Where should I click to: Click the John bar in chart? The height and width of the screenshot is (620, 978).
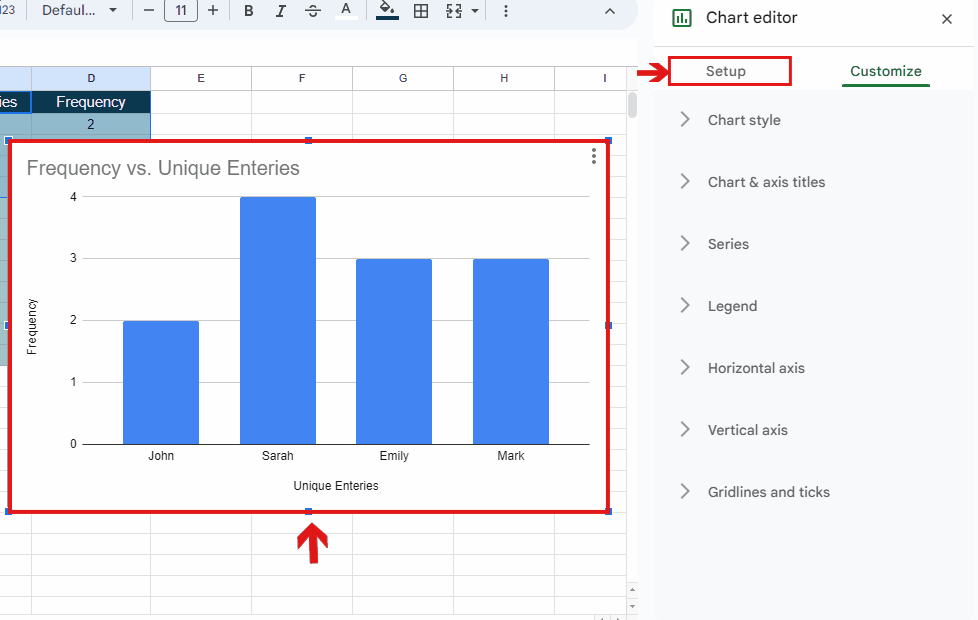pyautogui.click(x=161, y=382)
